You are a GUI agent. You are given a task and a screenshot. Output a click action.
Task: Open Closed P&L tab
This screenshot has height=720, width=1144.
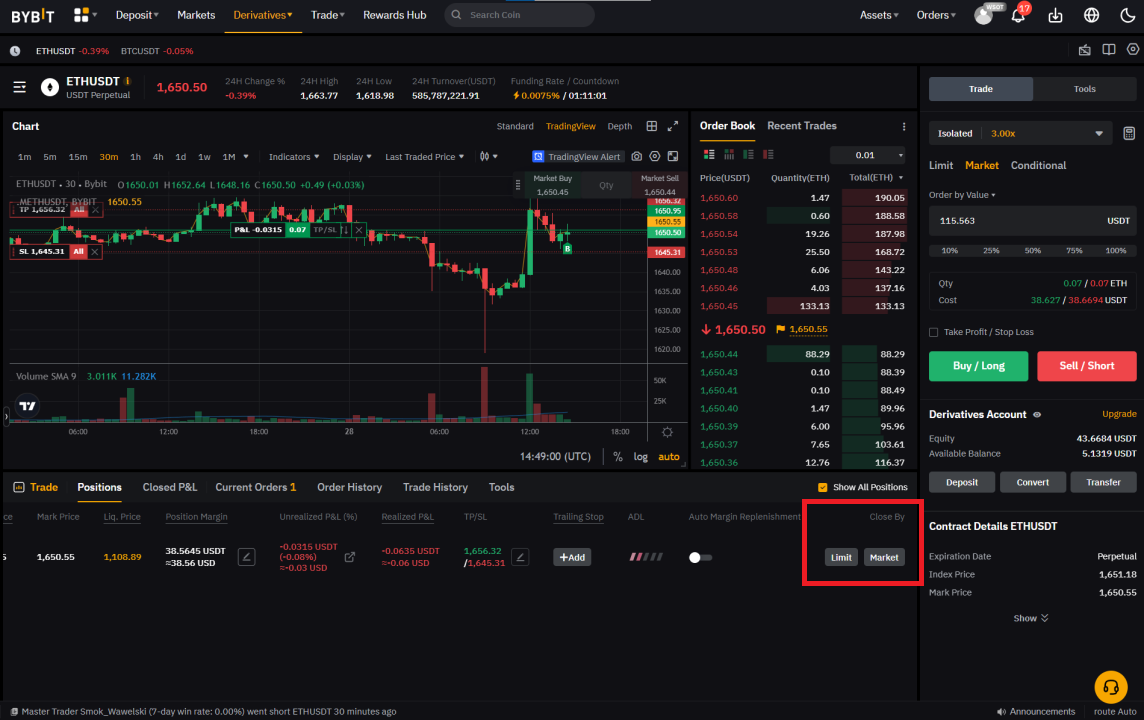pyautogui.click(x=169, y=487)
